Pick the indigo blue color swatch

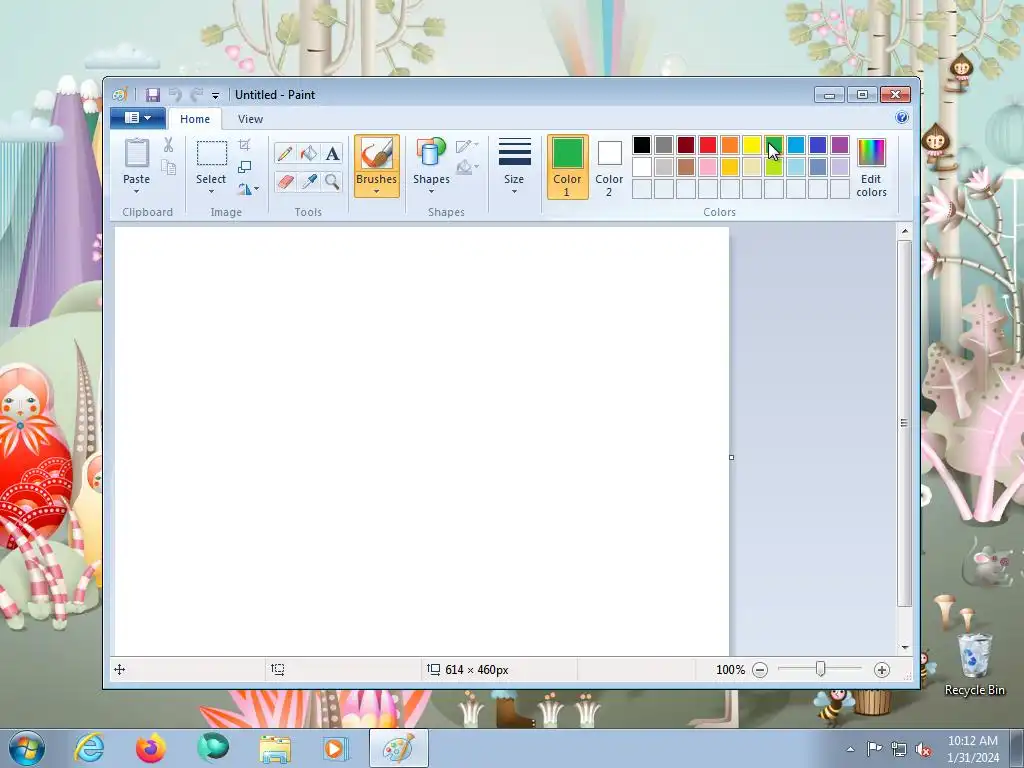[x=818, y=144]
